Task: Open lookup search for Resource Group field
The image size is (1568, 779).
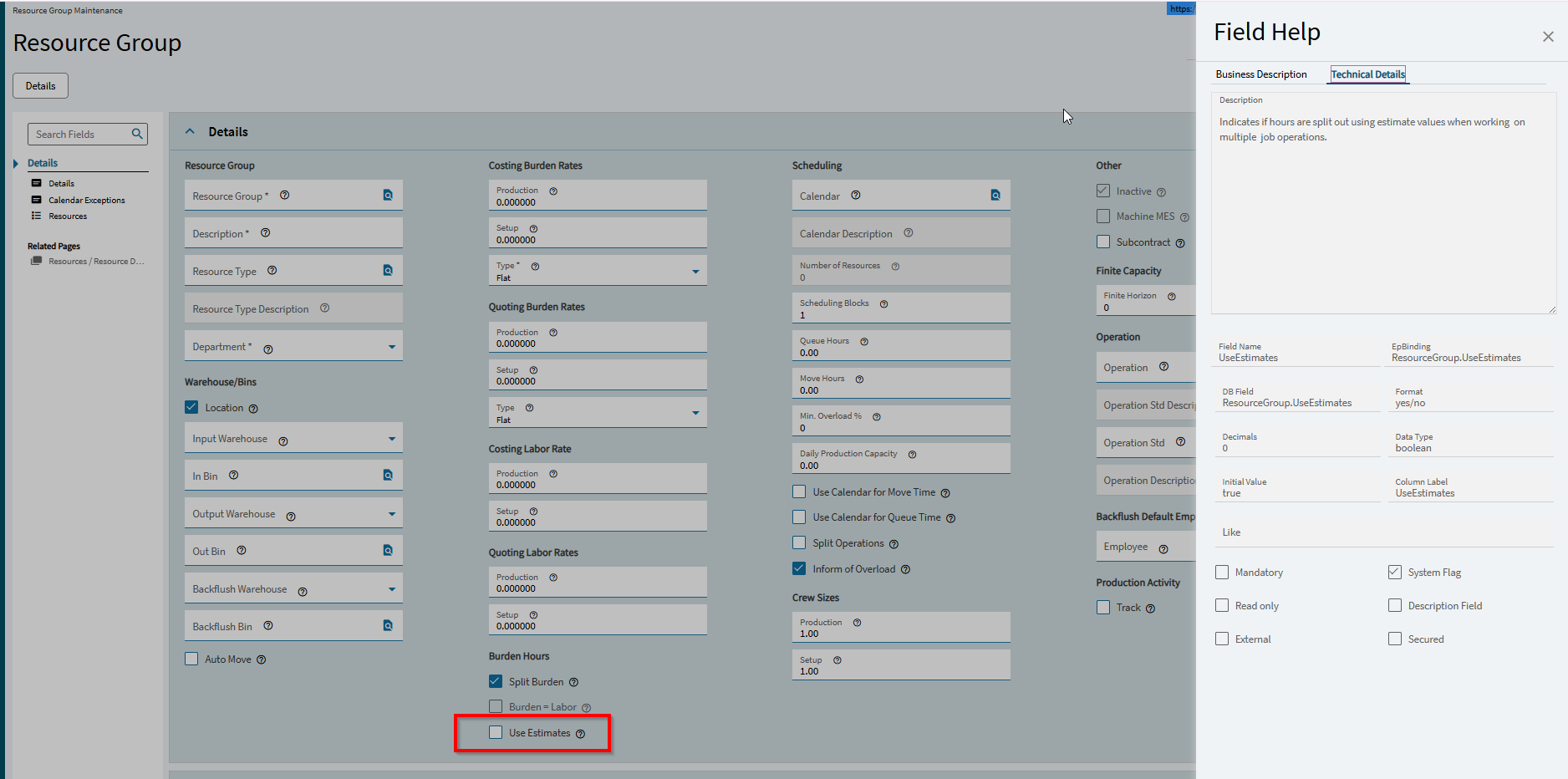Action: (388, 195)
